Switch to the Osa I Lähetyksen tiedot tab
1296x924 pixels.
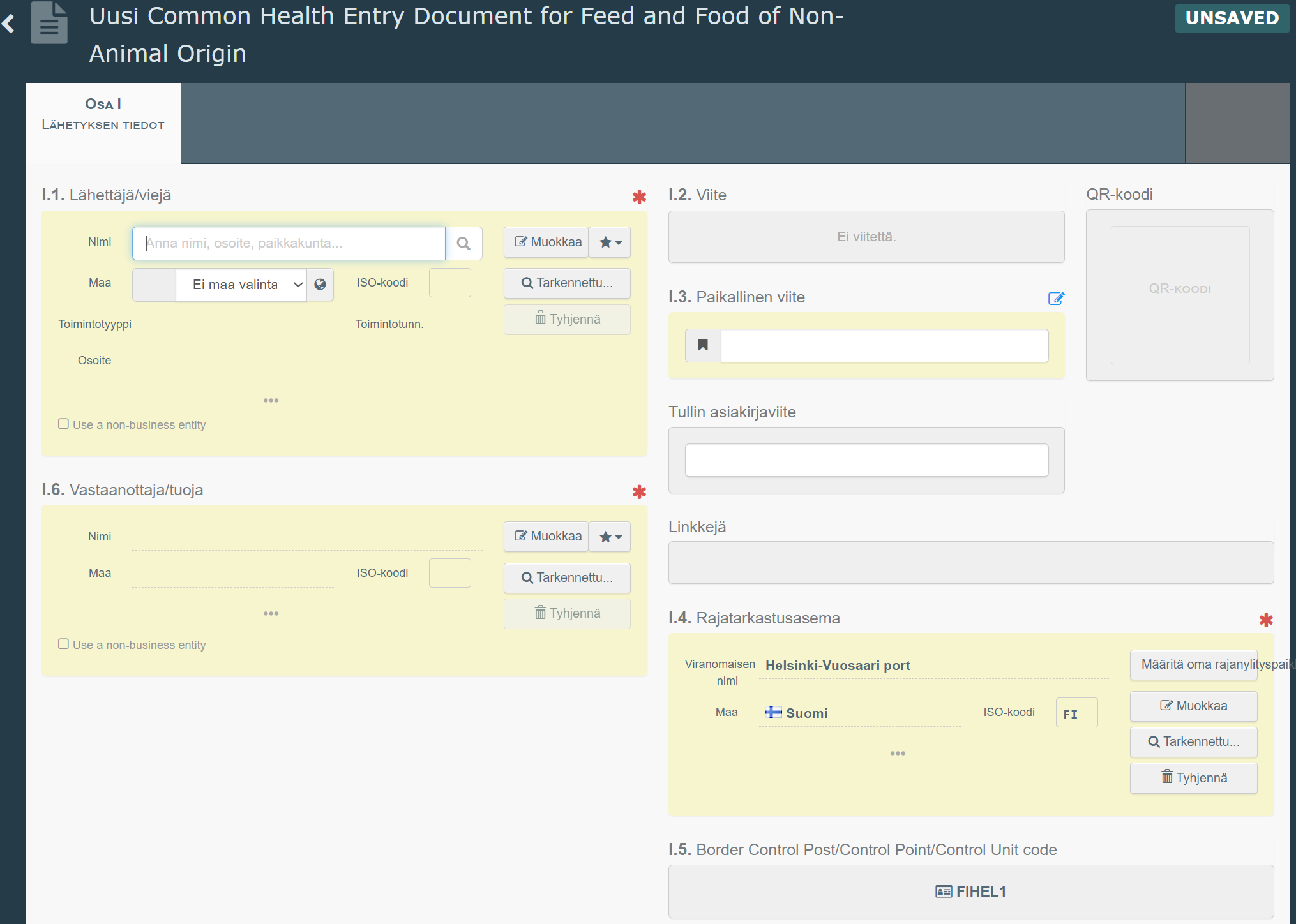pos(103,115)
